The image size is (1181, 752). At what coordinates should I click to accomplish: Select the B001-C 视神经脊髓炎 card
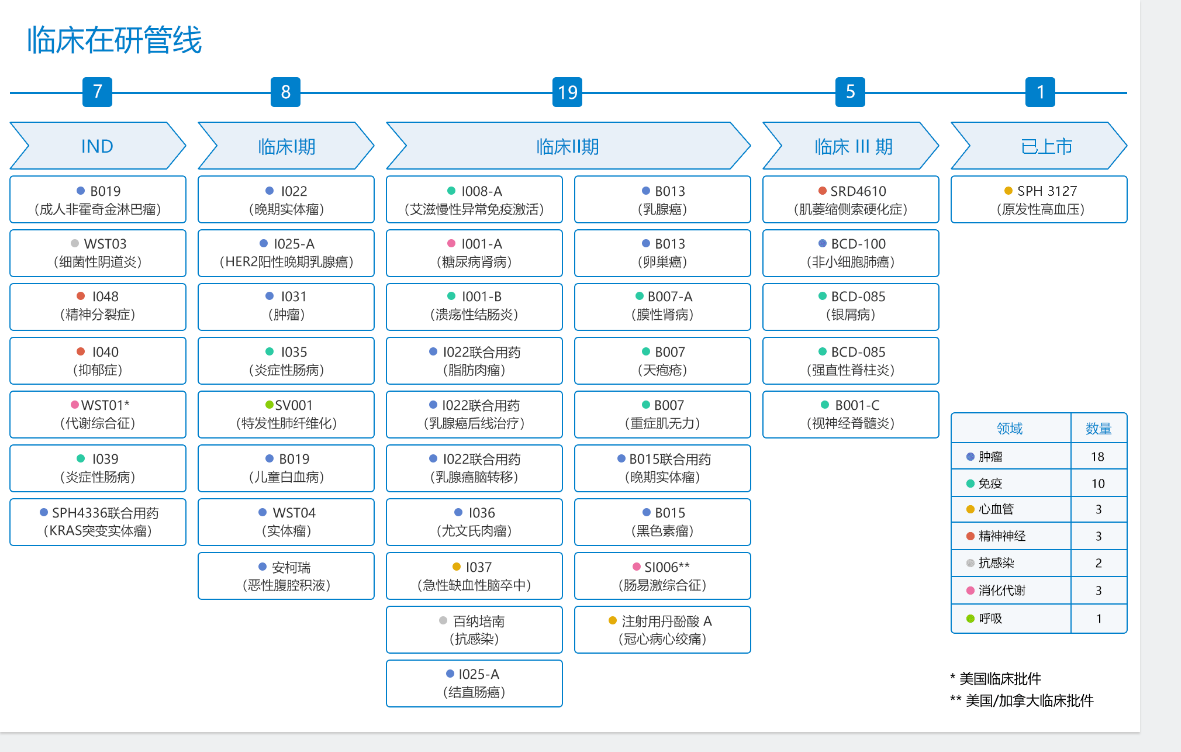click(851, 414)
